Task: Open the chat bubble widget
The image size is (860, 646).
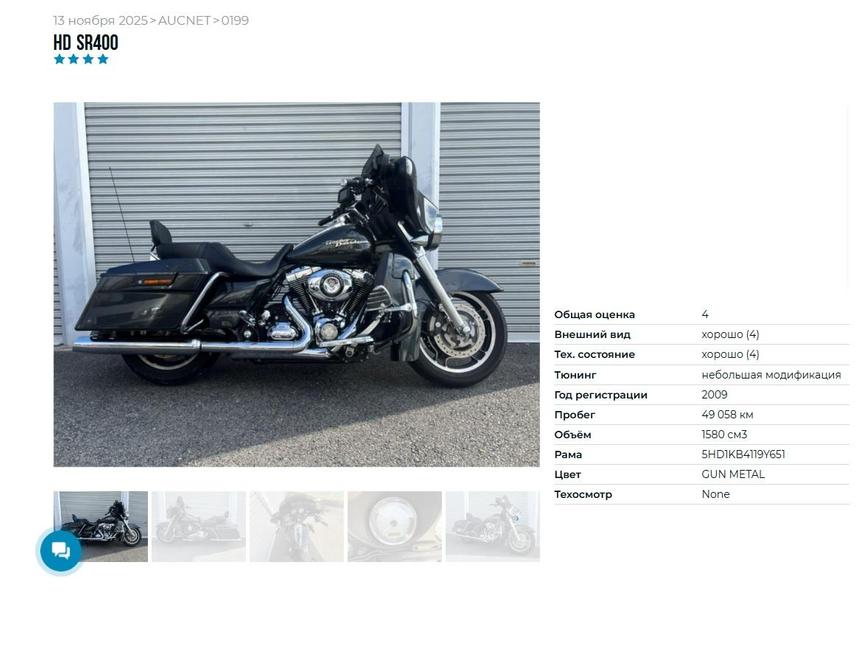Action: click(x=61, y=551)
